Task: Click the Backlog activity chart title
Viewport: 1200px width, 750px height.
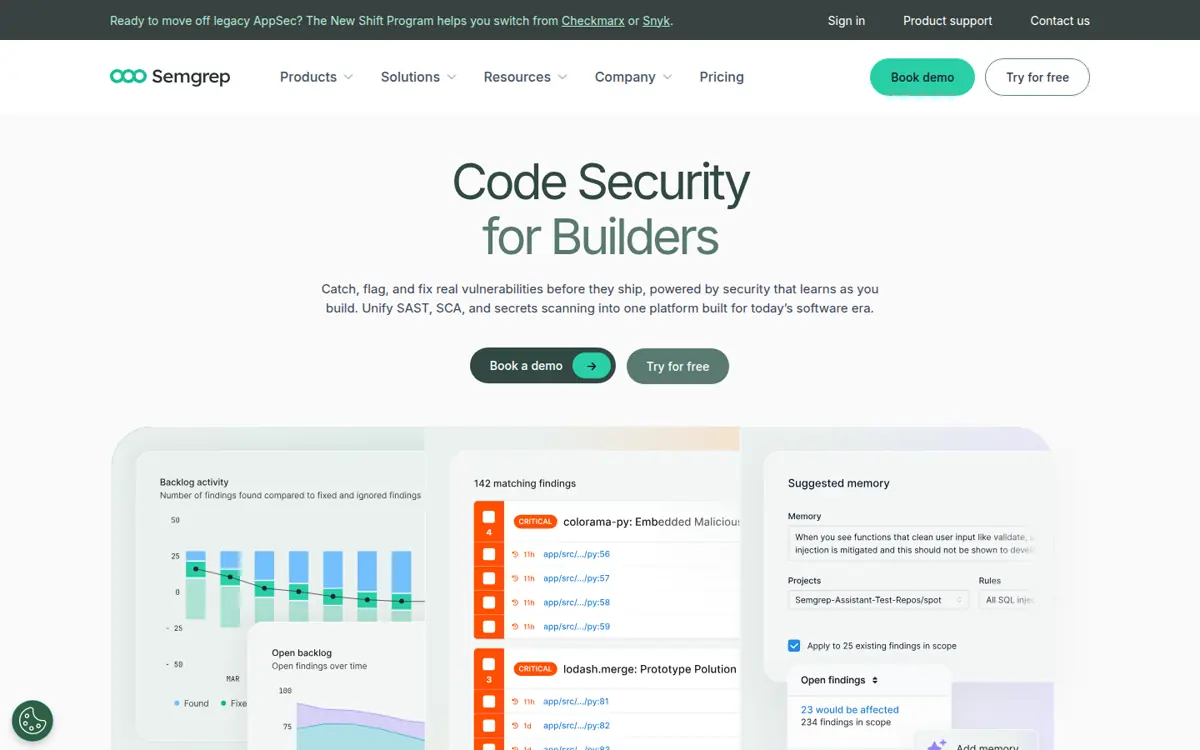Action: (x=194, y=482)
